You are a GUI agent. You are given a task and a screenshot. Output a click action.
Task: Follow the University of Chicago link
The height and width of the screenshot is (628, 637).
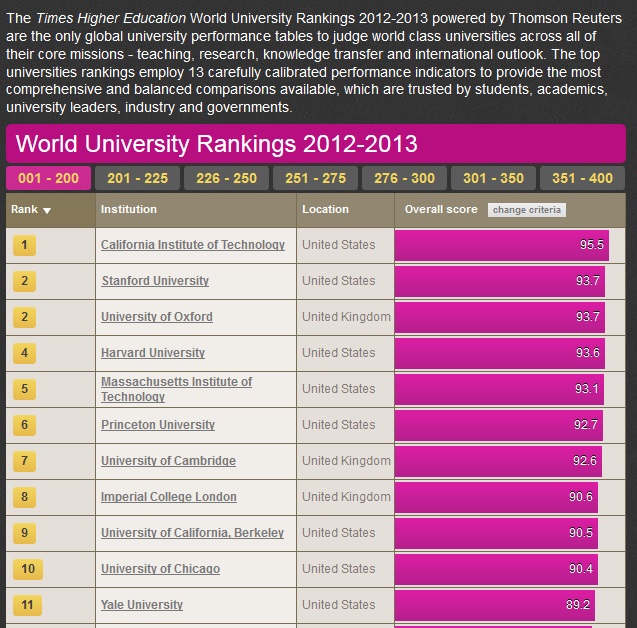pyautogui.click(x=160, y=569)
